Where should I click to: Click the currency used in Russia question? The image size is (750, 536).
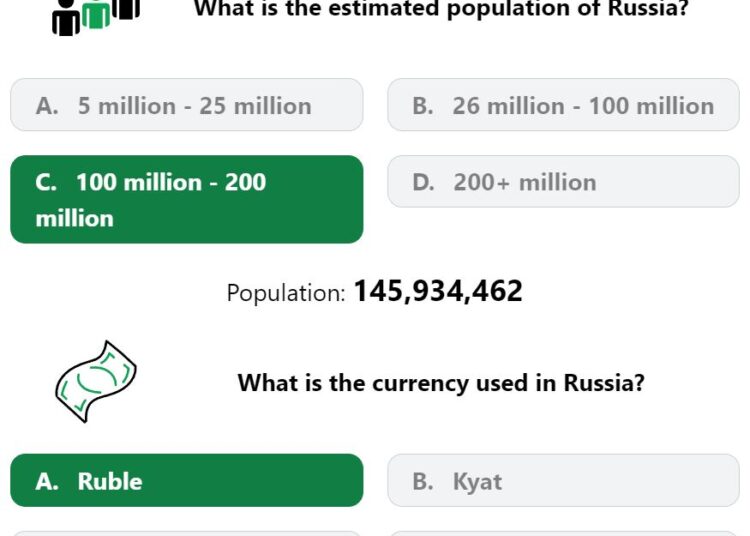441,383
